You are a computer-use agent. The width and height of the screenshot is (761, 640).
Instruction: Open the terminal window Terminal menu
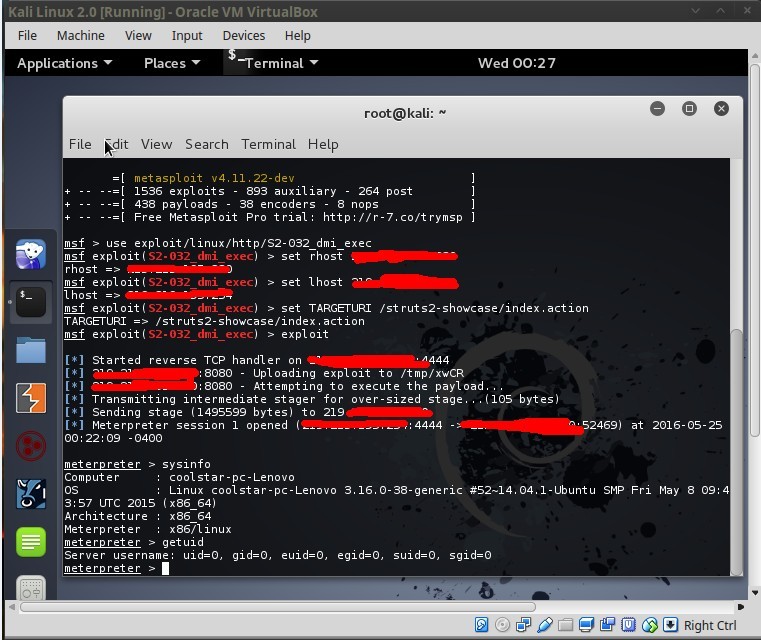click(x=268, y=145)
